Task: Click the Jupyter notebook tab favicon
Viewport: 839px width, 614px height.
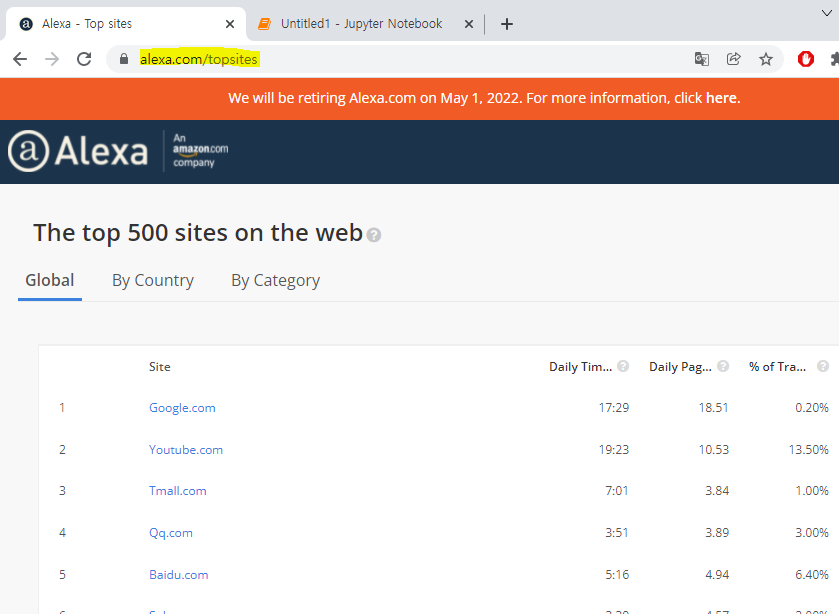Action: [264, 24]
